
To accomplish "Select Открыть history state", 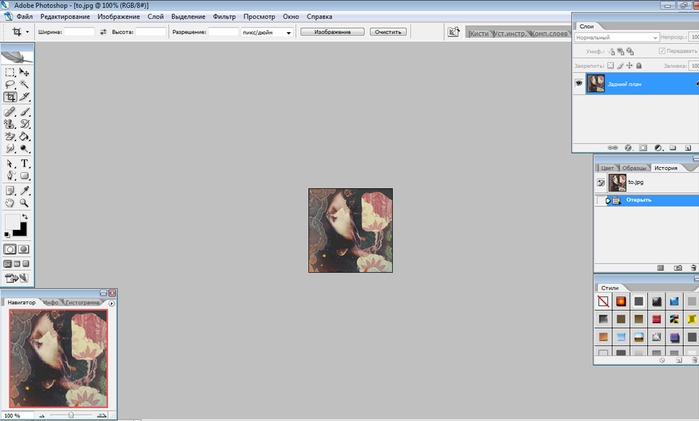I will pyautogui.click(x=646, y=200).
